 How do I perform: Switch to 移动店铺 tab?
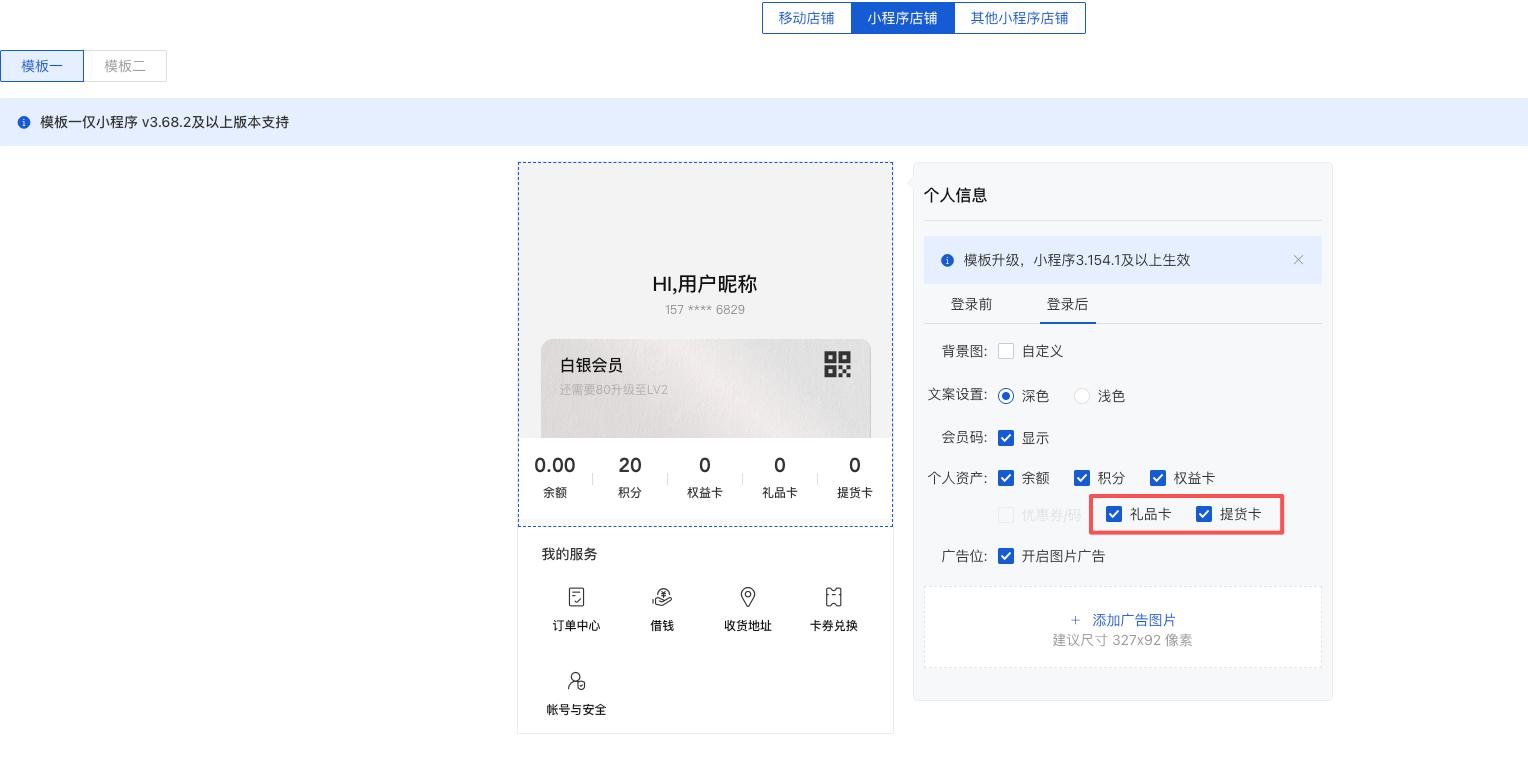(807, 18)
